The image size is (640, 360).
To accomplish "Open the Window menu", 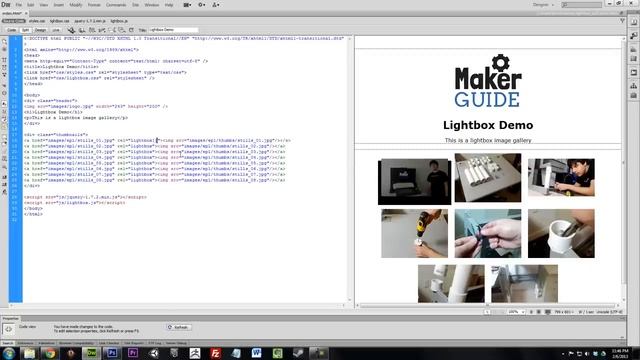I will point(151,5).
